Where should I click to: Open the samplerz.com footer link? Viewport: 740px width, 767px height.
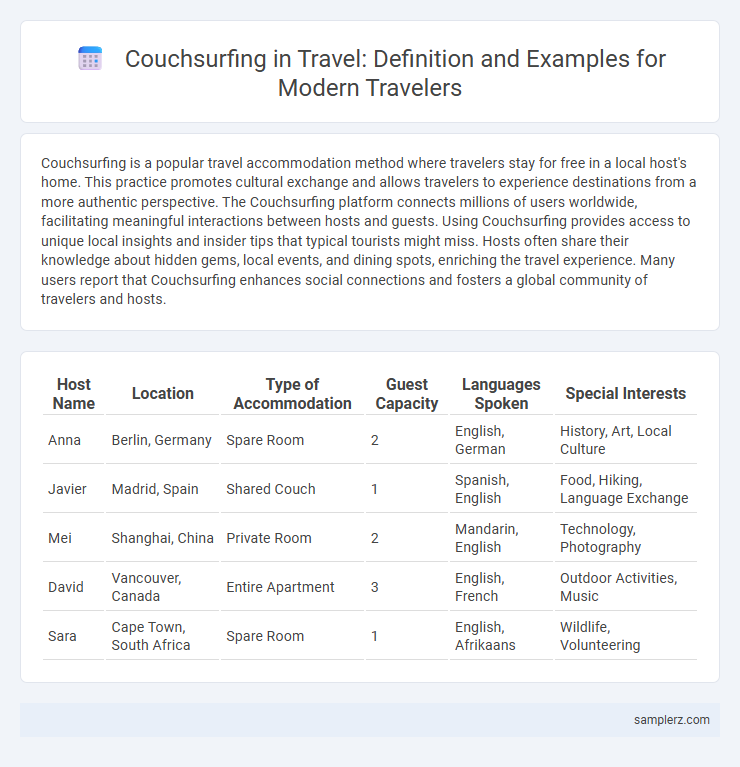click(672, 720)
